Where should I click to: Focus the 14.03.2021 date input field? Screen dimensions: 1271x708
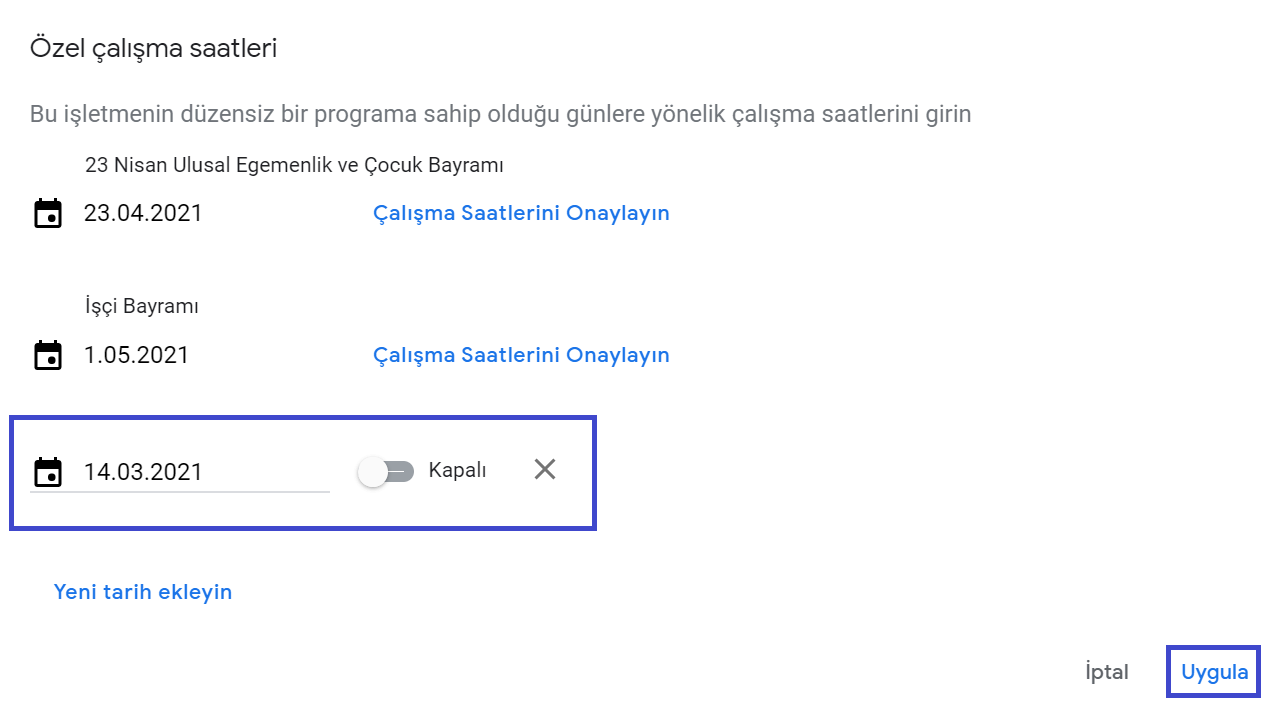pyautogui.click(x=200, y=472)
